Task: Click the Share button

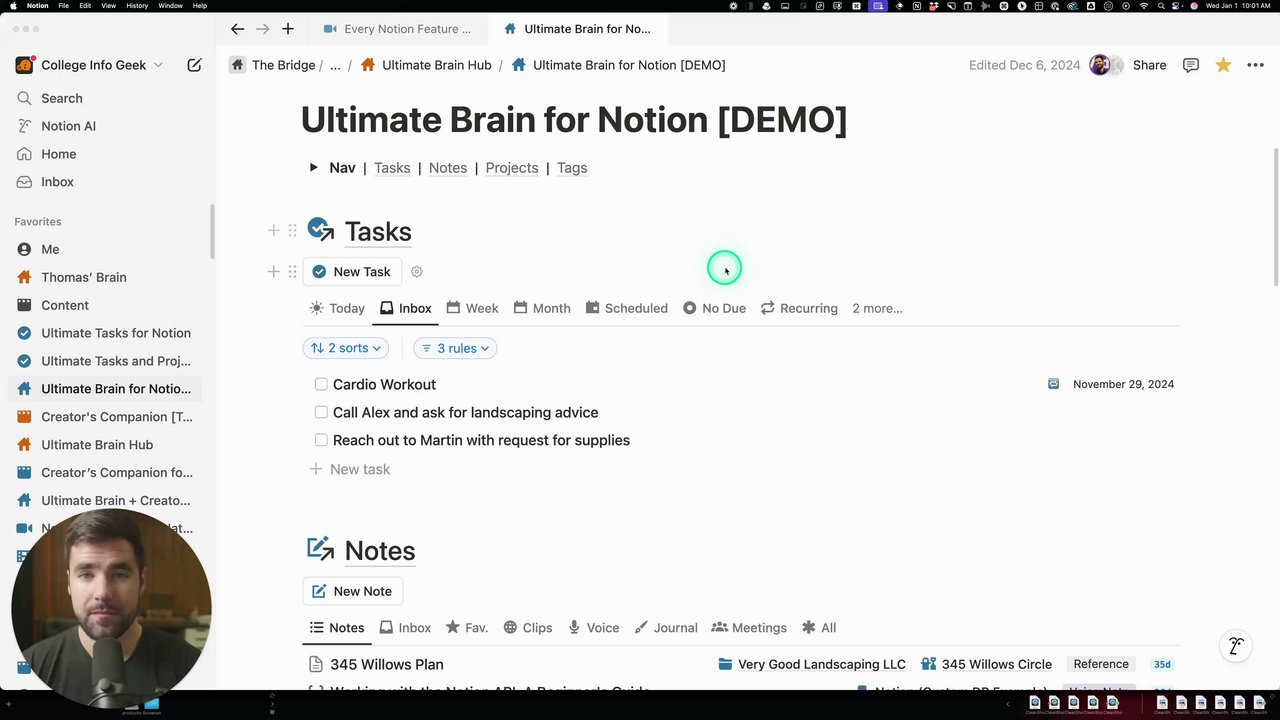Action: point(1149,65)
